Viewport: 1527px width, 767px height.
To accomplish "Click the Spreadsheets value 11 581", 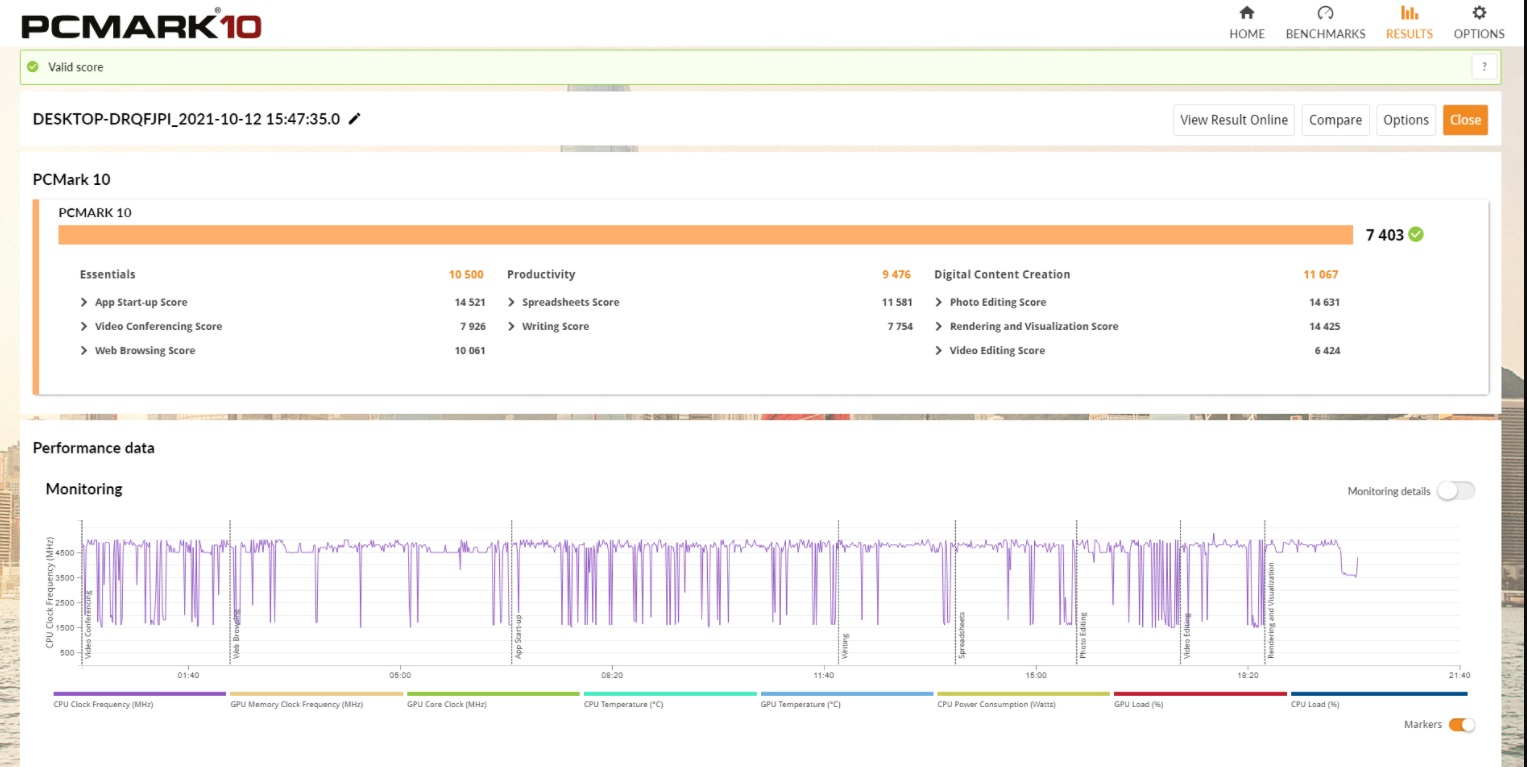I will (x=897, y=302).
